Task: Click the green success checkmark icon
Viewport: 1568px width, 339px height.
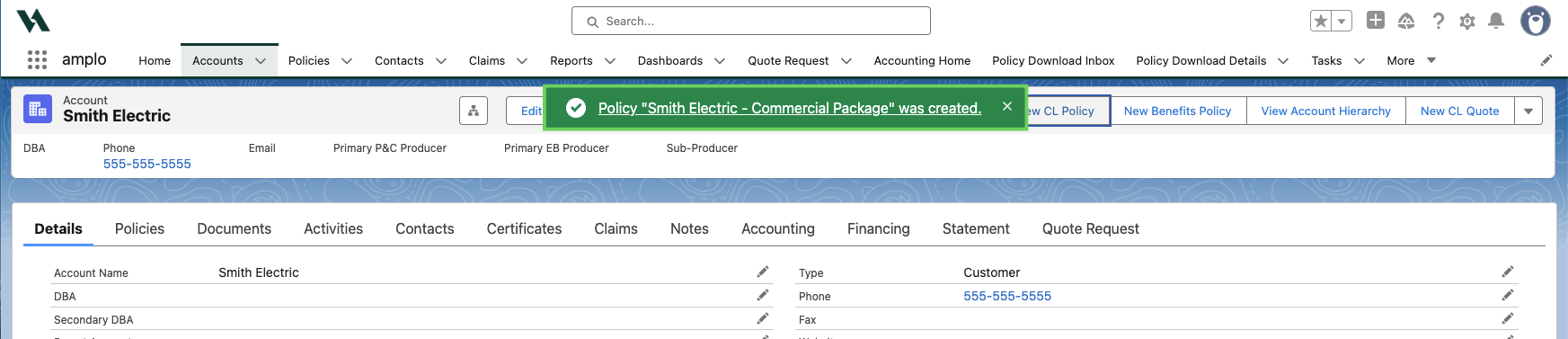Action: 577,108
